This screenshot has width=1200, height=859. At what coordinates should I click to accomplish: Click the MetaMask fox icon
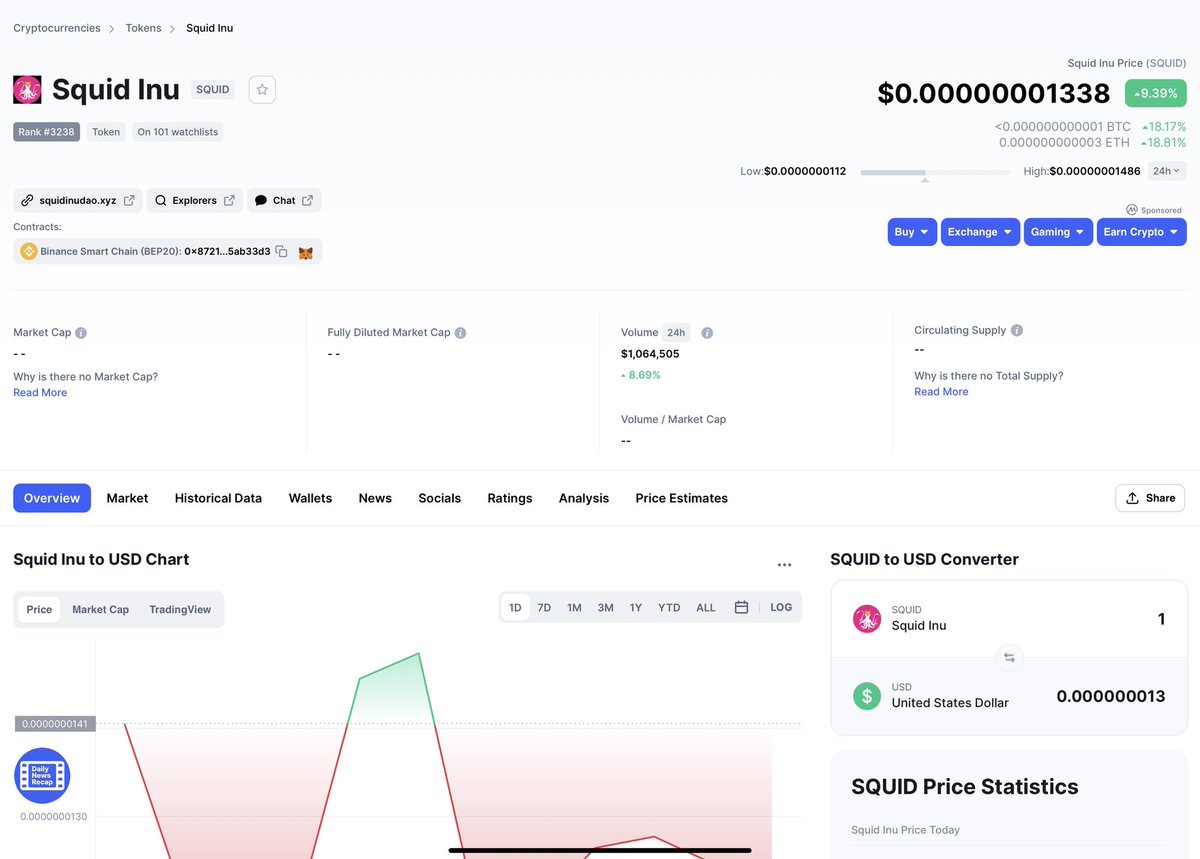coord(306,253)
